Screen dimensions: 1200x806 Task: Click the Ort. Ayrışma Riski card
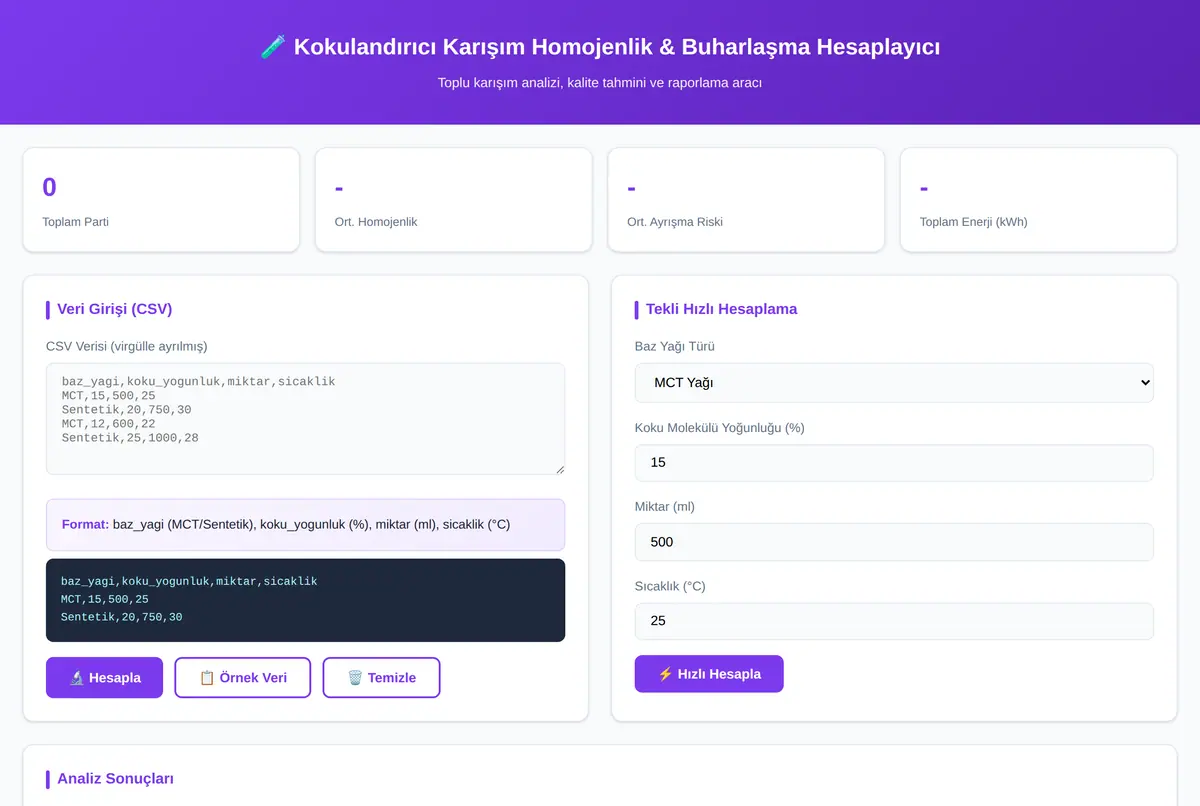[x=746, y=200]
